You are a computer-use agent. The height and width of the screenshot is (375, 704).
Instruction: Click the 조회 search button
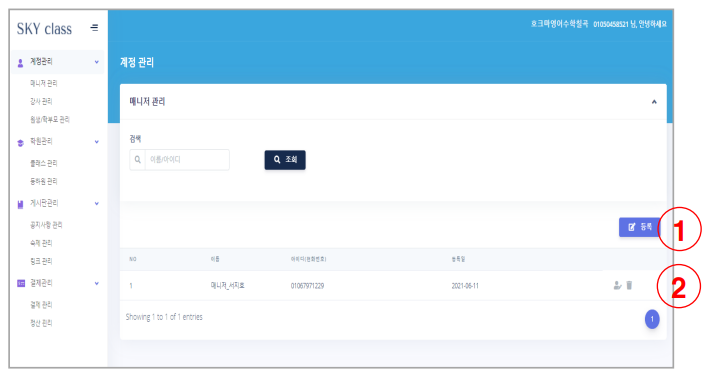coord(285,160)
